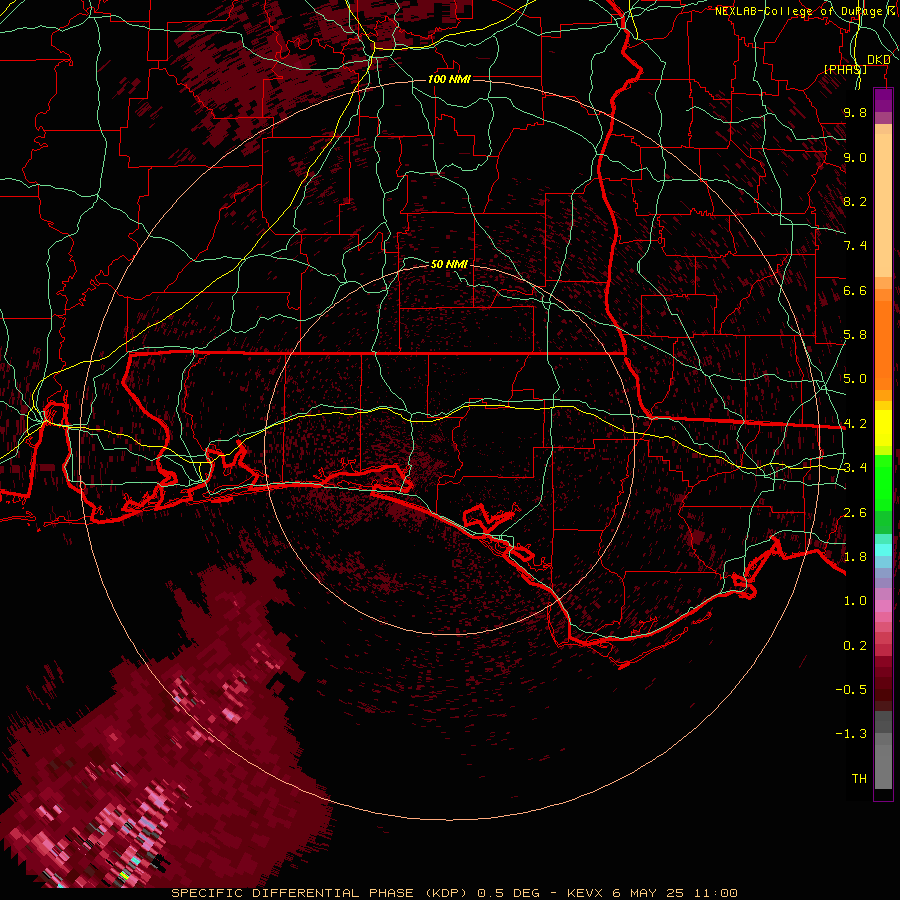Click the 4.2 value on color scale
The height and width of the screenshot is (900, 900).
855,424
